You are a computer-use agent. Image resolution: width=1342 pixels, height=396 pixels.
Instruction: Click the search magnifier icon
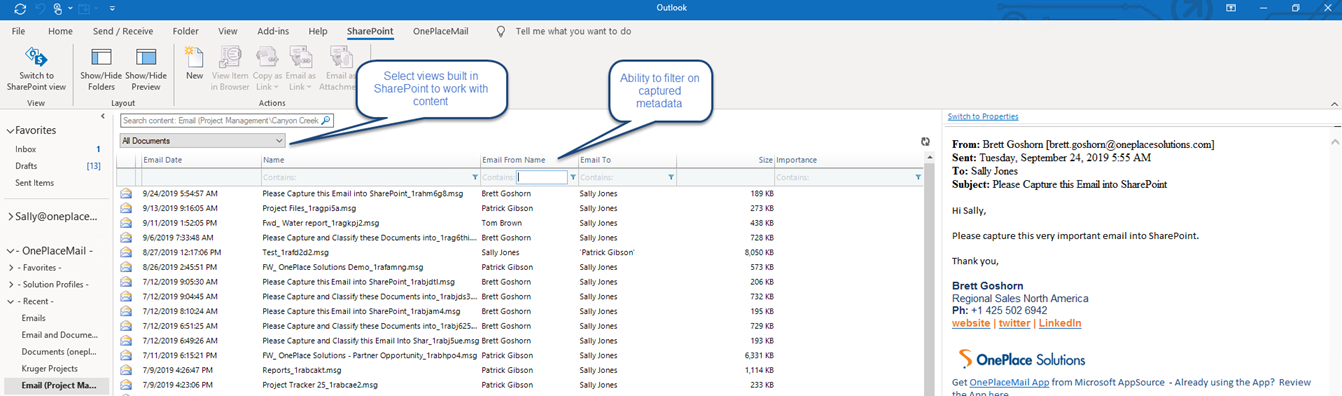point(327,120)
